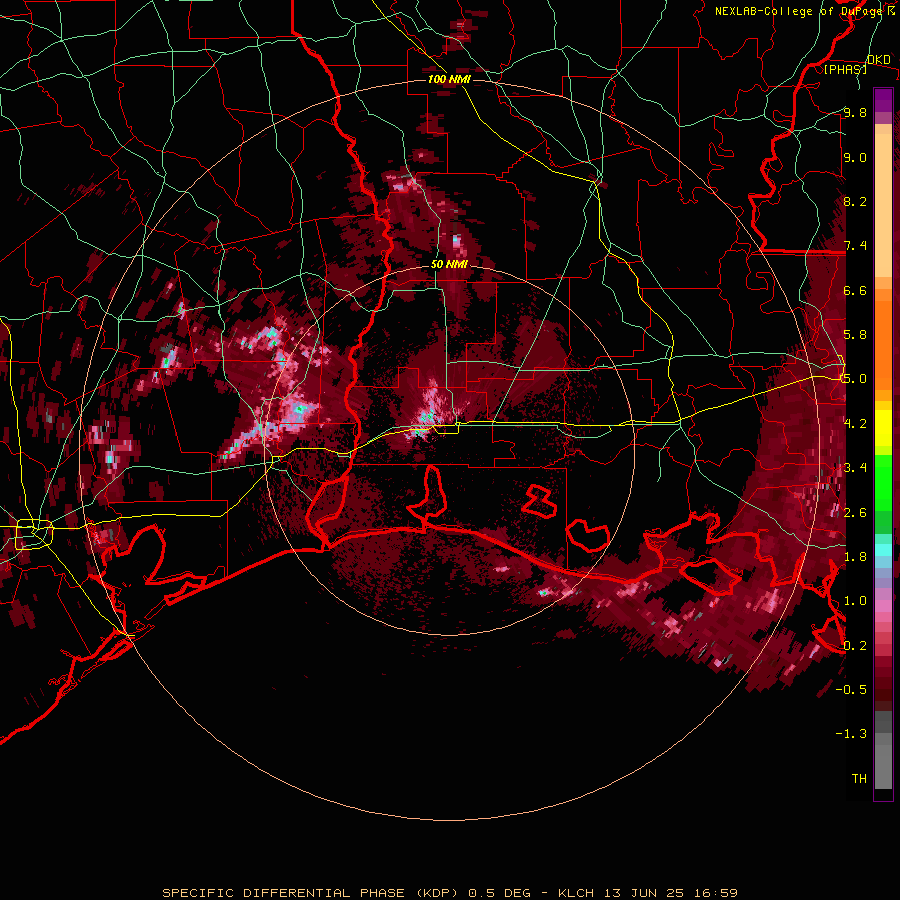Click the 6.6 legend value
This screenshot has height=900, width=900.
(x=855, y=290)
